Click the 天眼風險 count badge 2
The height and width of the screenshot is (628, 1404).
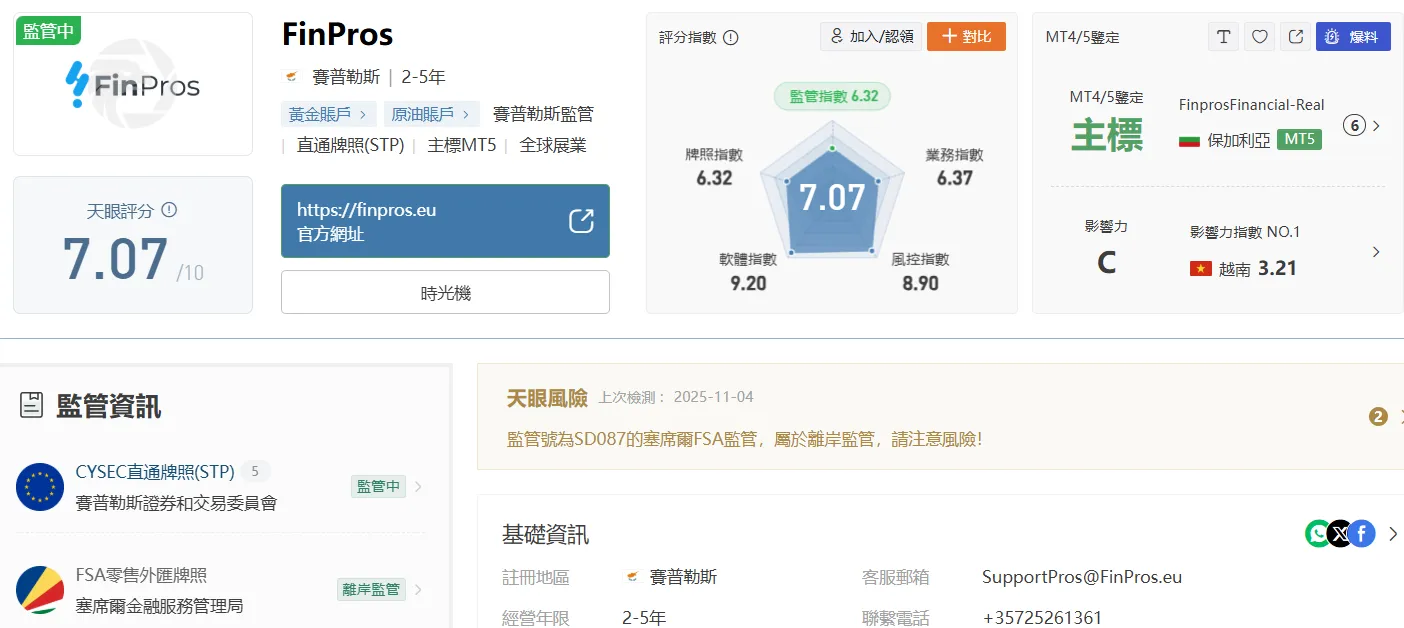[1378, 417]
